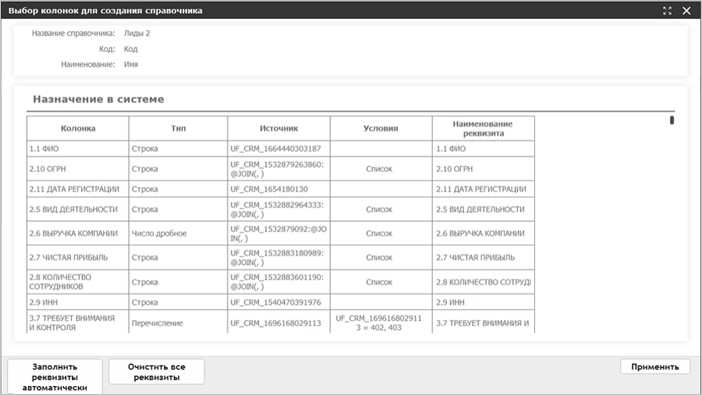Click source 'UF_CRM_1664440303187' cell
This screenshot has height=395, width=702.
(x=278, y=149)
